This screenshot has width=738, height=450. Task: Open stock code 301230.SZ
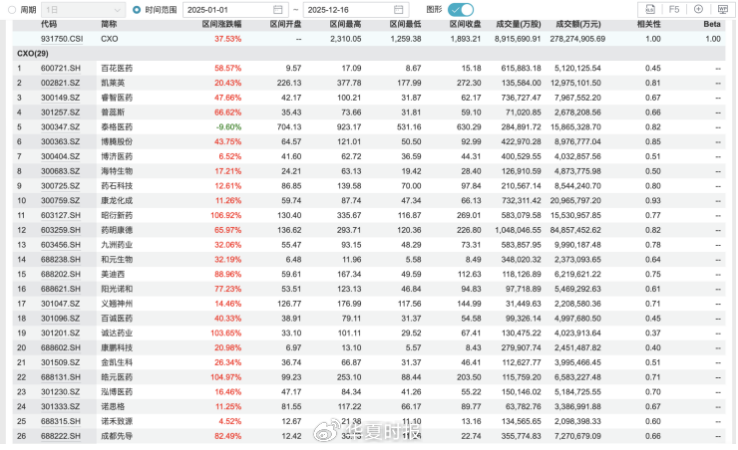60,392
